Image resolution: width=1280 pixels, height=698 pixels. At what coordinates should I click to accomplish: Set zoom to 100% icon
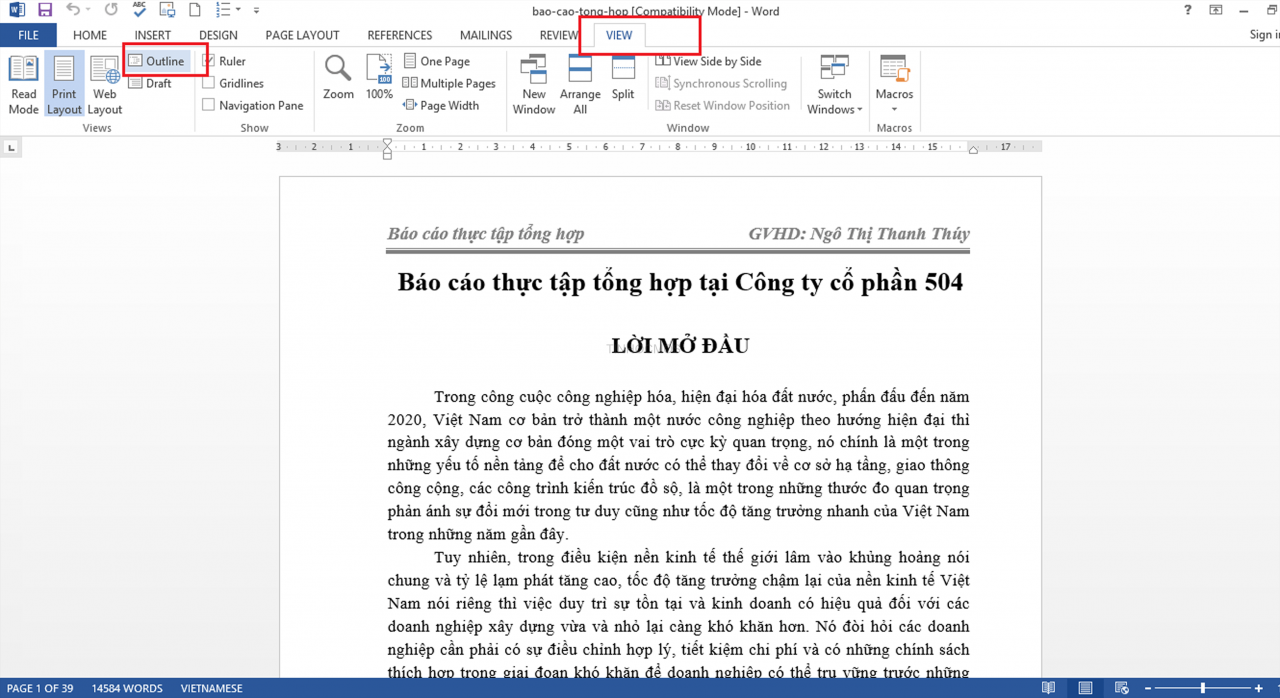coord(379,78)
